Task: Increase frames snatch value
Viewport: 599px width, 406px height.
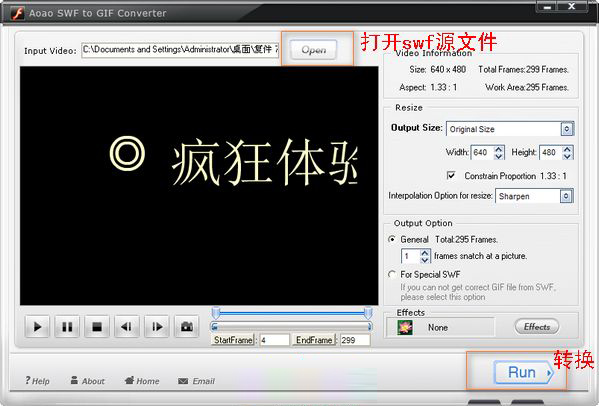Action: [425, 252]
